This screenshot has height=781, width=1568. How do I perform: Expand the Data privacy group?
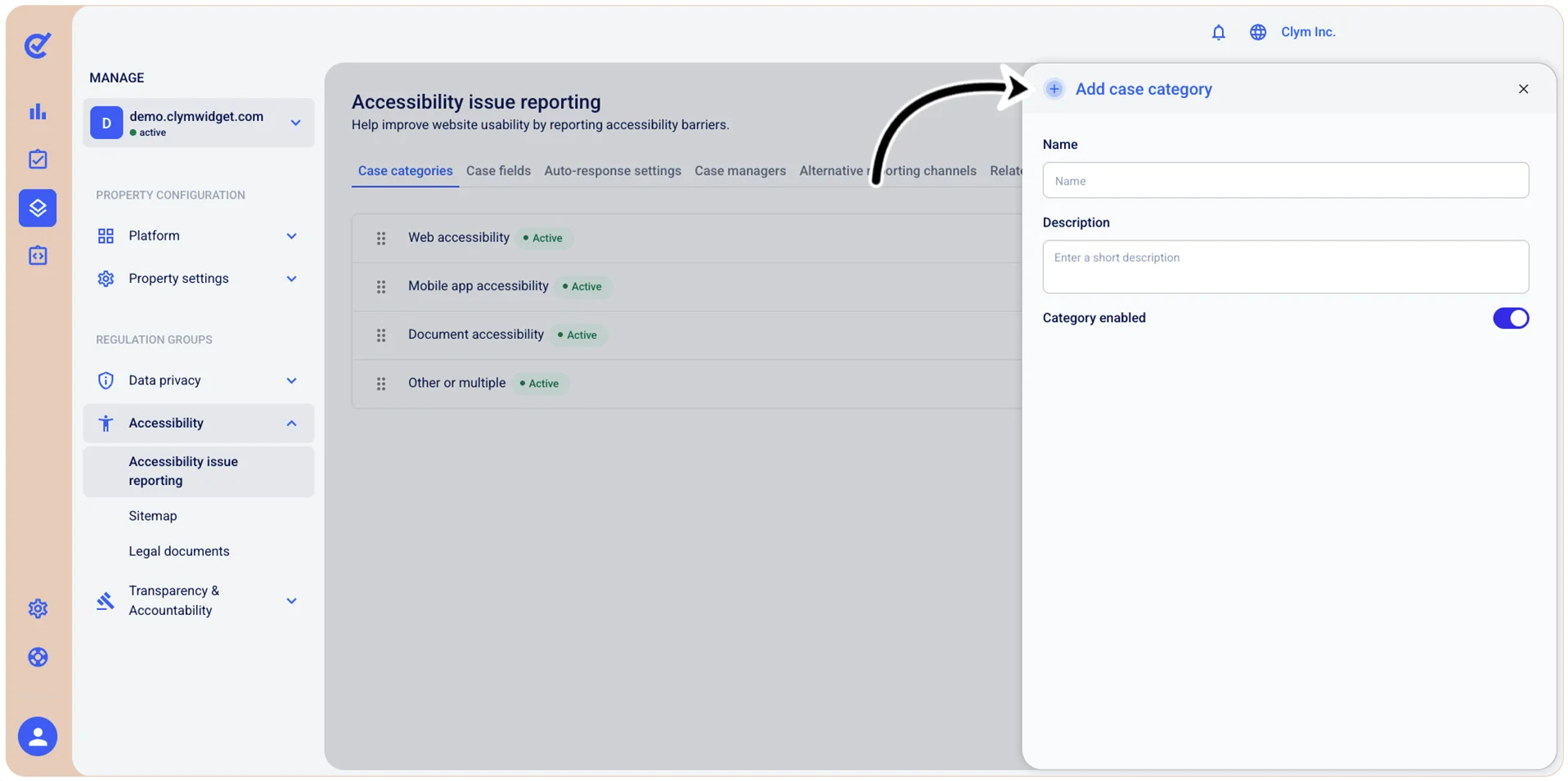point(199,380)
